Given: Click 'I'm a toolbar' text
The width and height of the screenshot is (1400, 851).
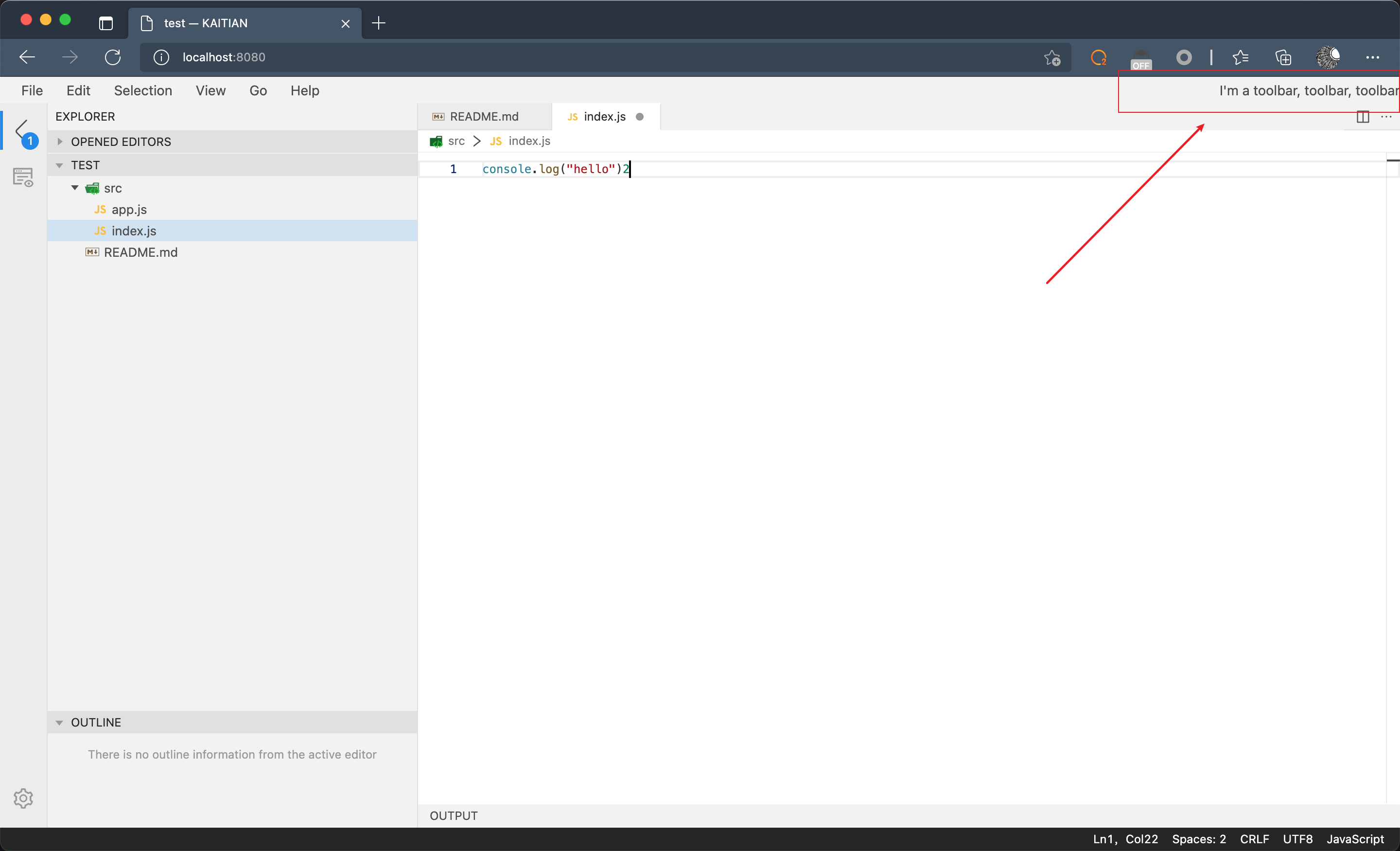Looking at the screenshot, I should click(1309, 90).
